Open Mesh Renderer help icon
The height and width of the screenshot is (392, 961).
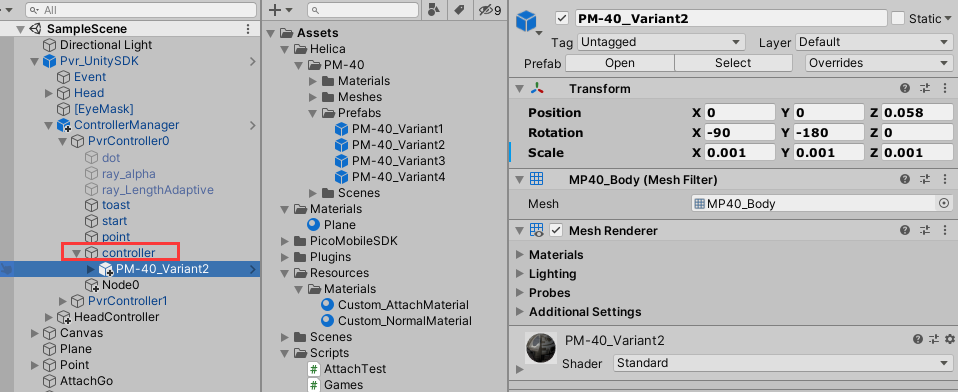(x=905, y=230)
